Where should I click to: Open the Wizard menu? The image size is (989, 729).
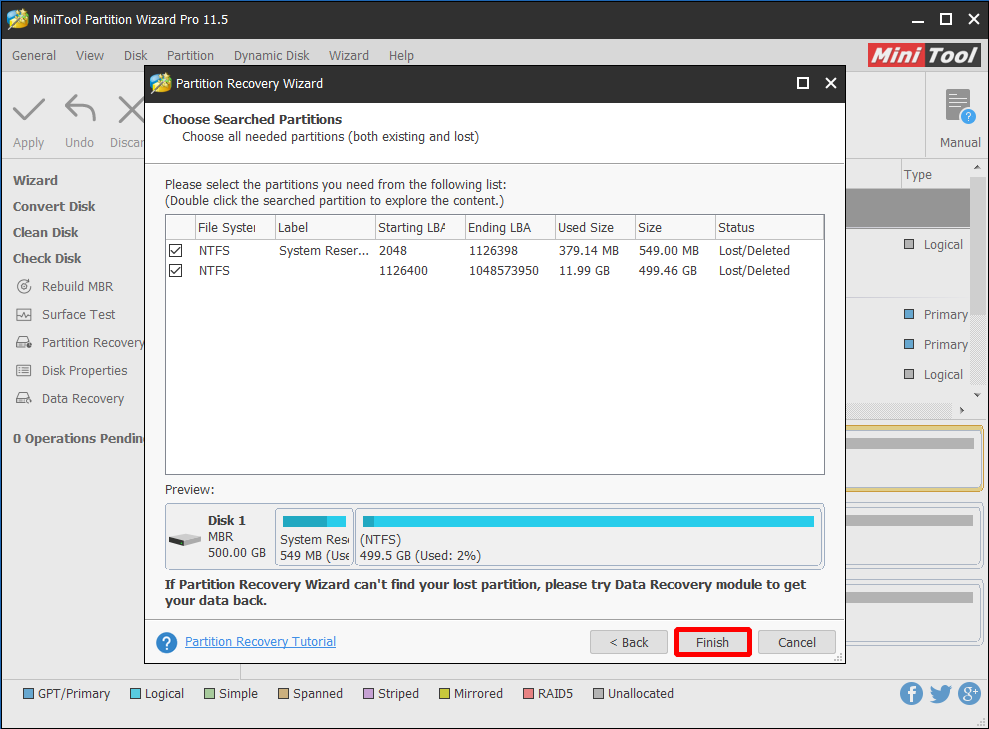[x=349, y=55]
